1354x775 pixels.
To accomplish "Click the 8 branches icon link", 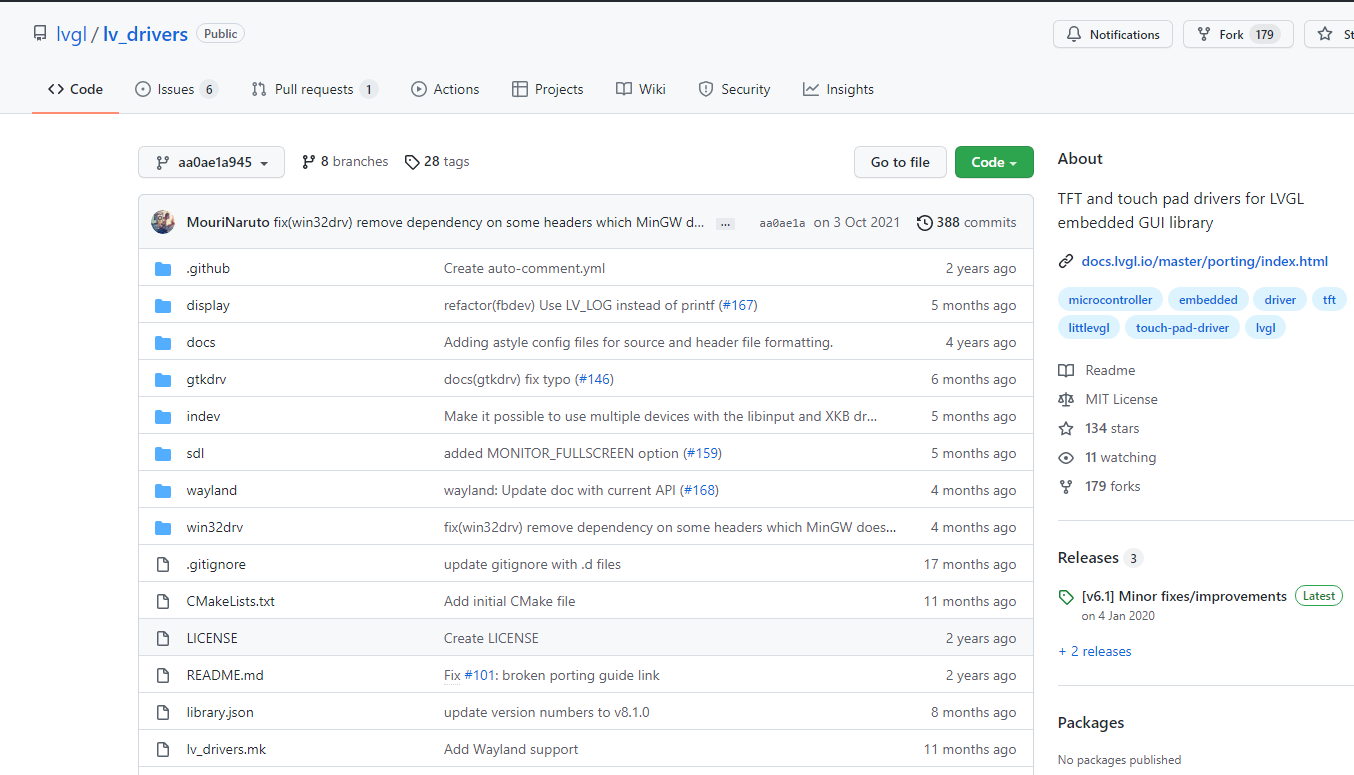I will click(309, 161).
